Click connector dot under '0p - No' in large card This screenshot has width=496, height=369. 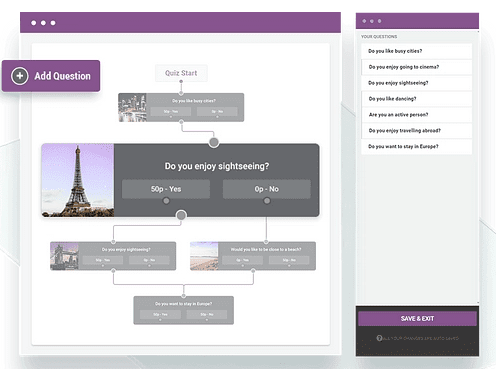click(267, 201)
